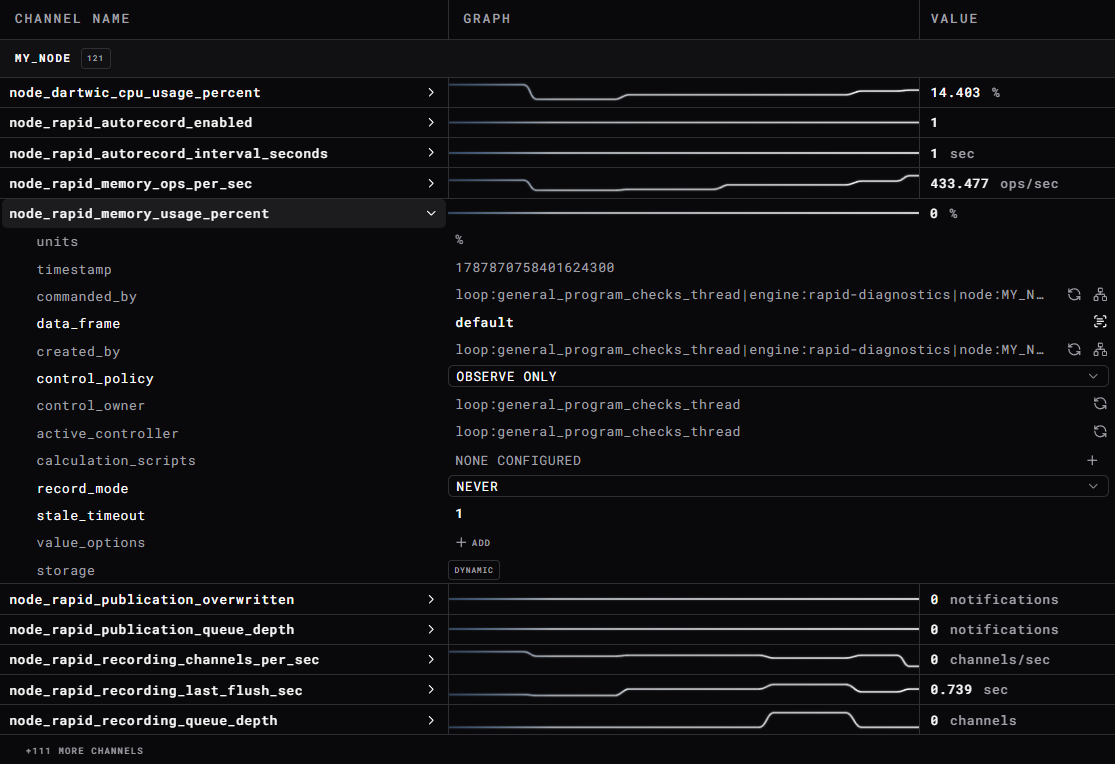
Task: Click the 0.739 sec value
Action: (969, 690)
